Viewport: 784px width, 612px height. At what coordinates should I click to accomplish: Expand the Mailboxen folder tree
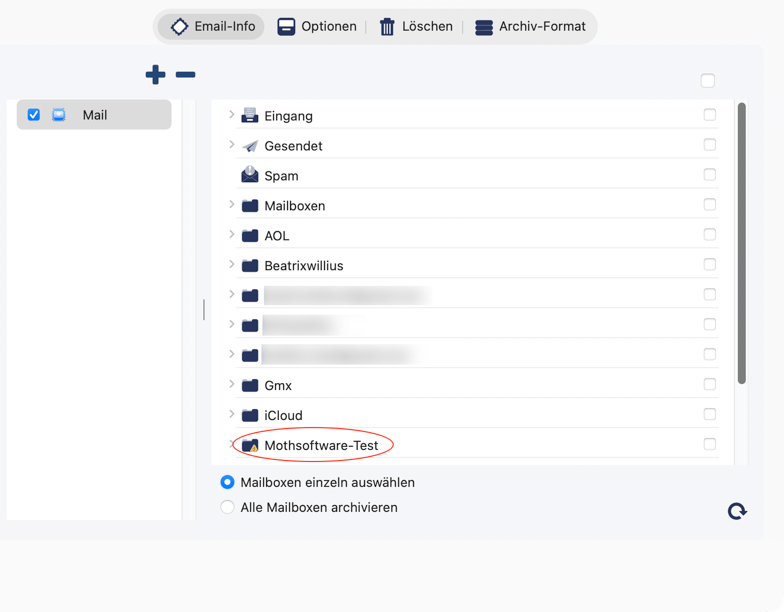point(231,205)
